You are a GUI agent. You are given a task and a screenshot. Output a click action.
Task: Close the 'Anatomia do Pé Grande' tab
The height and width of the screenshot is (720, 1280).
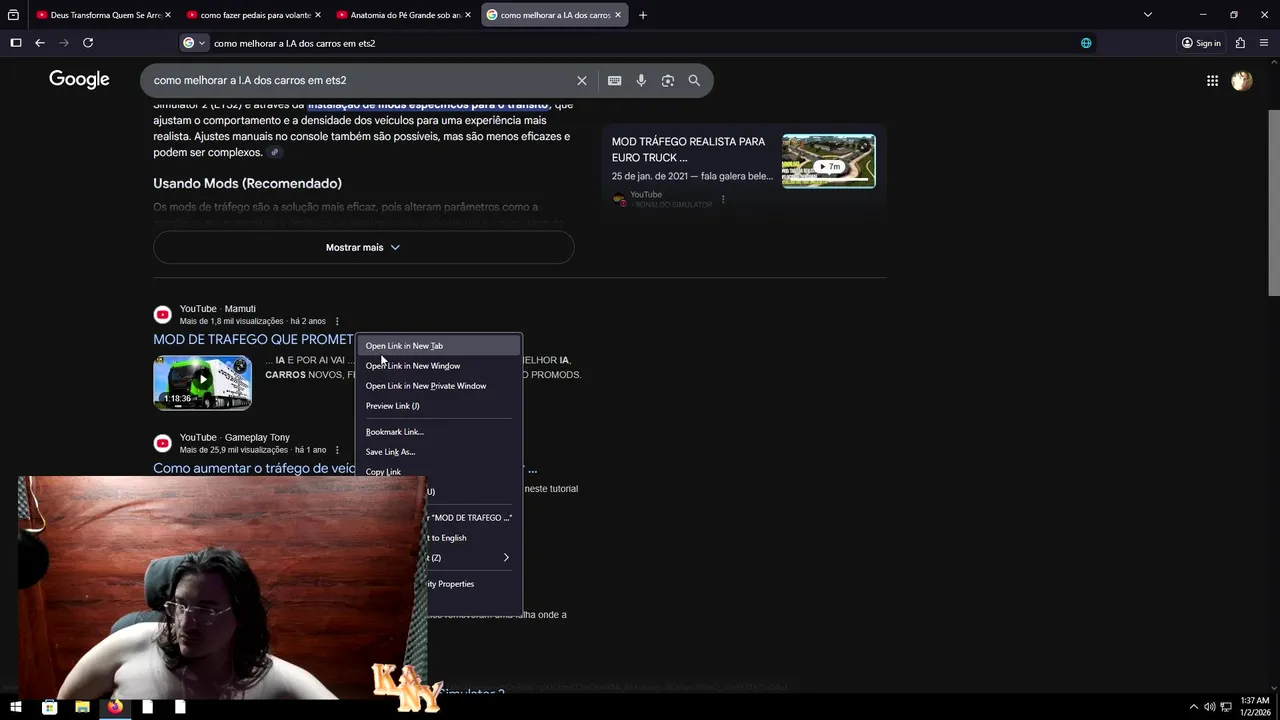point(468,15)
